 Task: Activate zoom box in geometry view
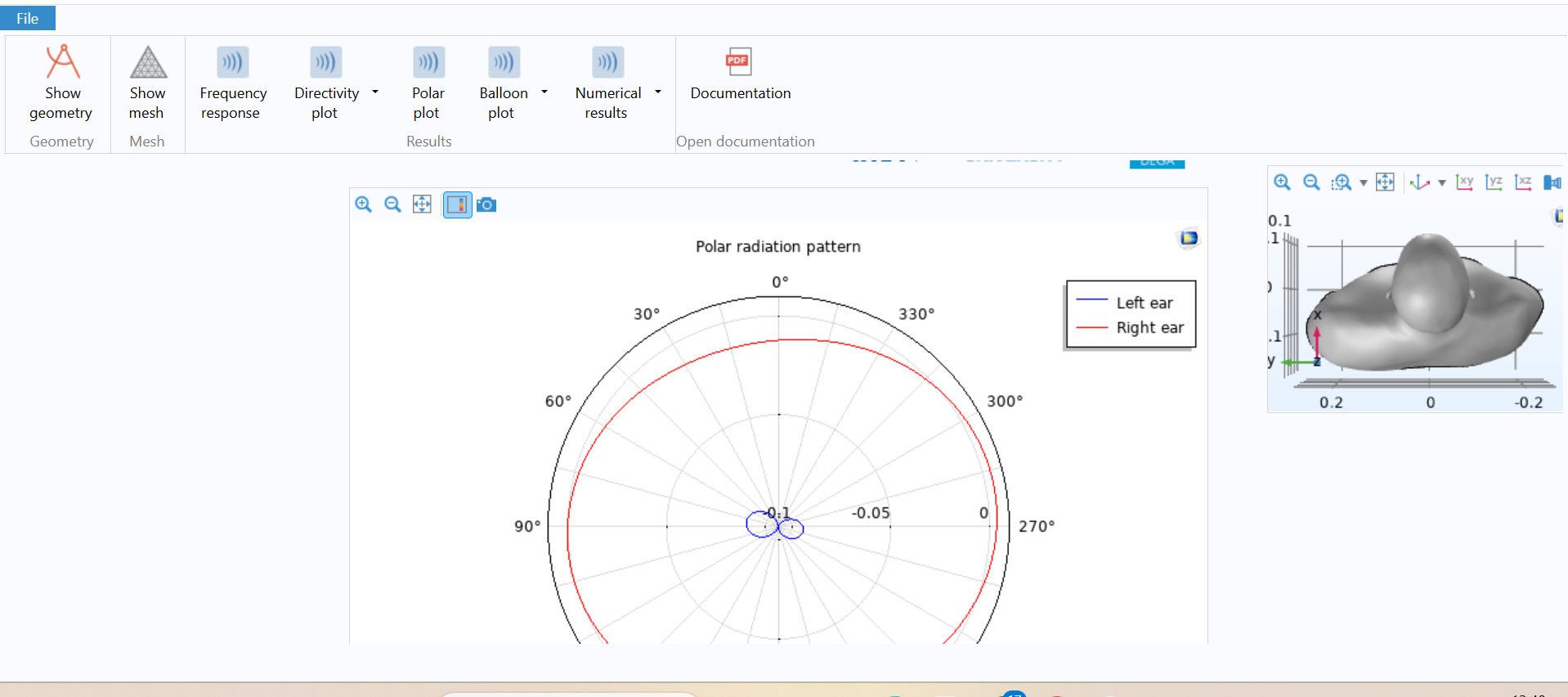coord(1341,182)
